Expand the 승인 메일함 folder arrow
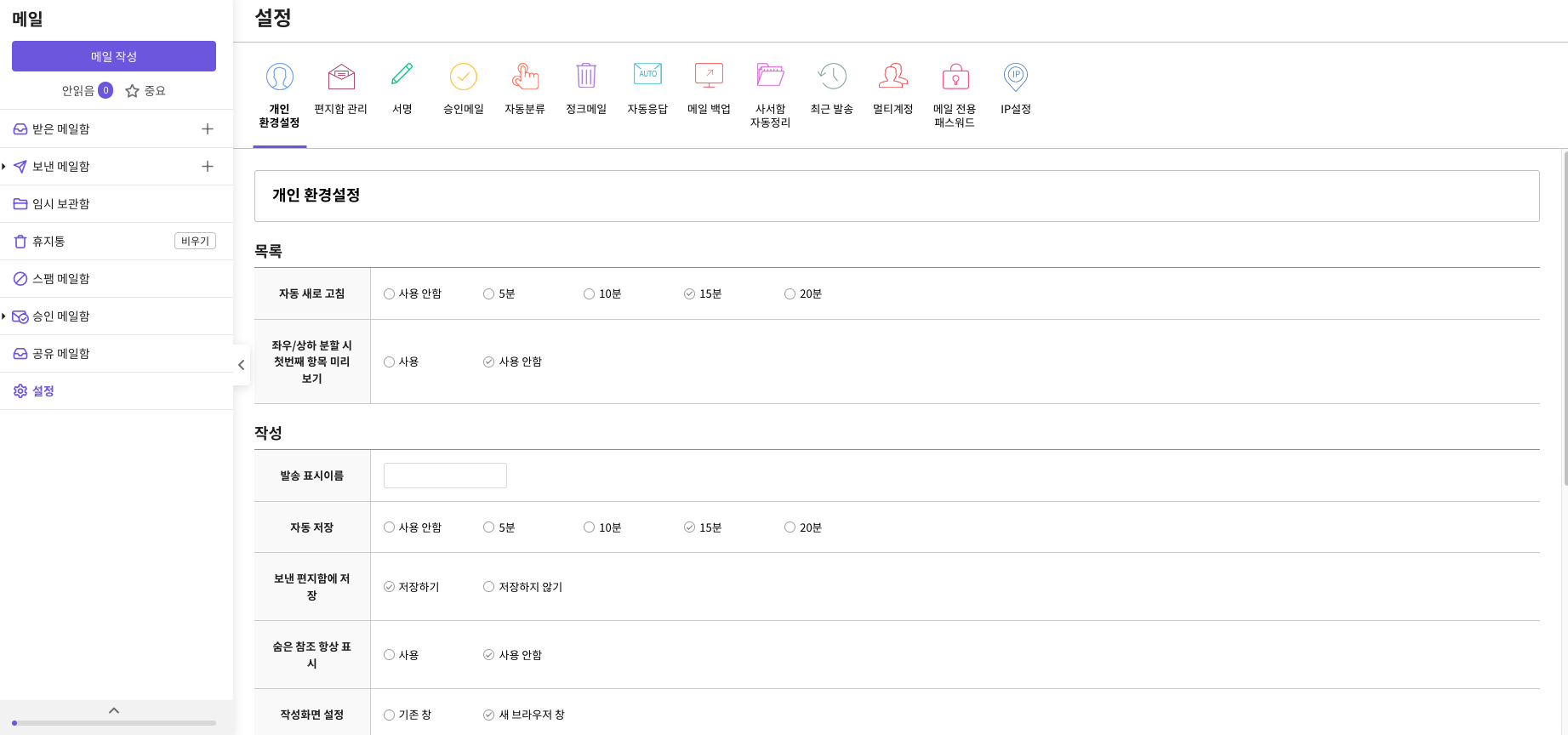 point(4,316)
